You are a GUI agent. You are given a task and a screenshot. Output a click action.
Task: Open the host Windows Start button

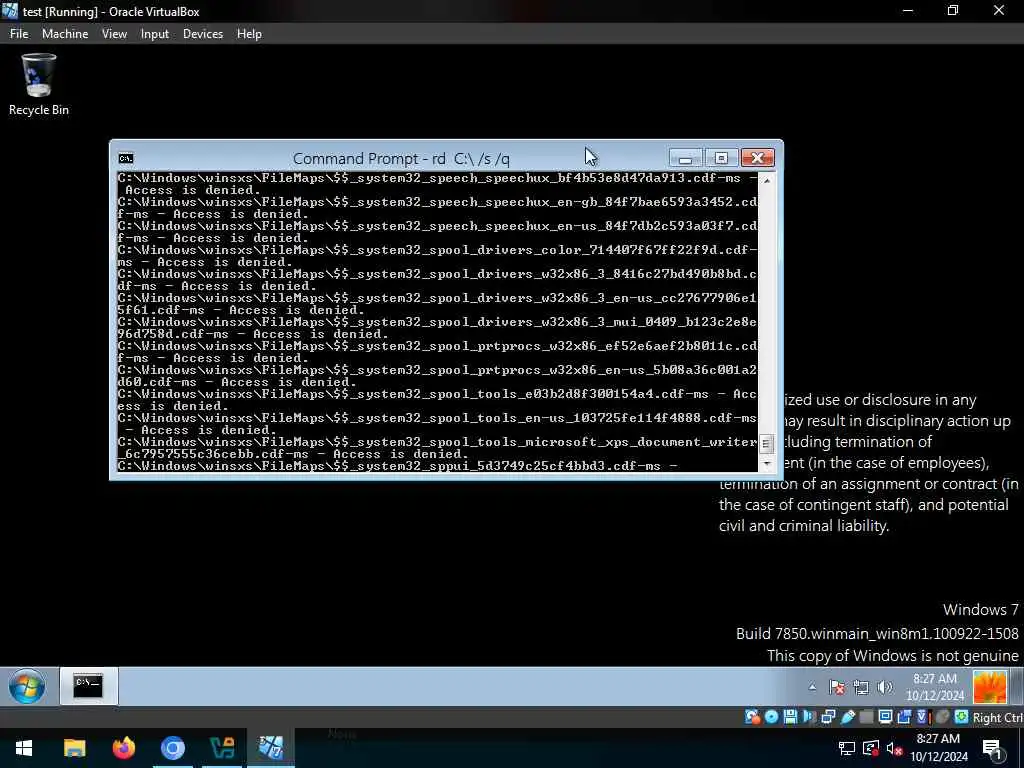coord(24,748)
